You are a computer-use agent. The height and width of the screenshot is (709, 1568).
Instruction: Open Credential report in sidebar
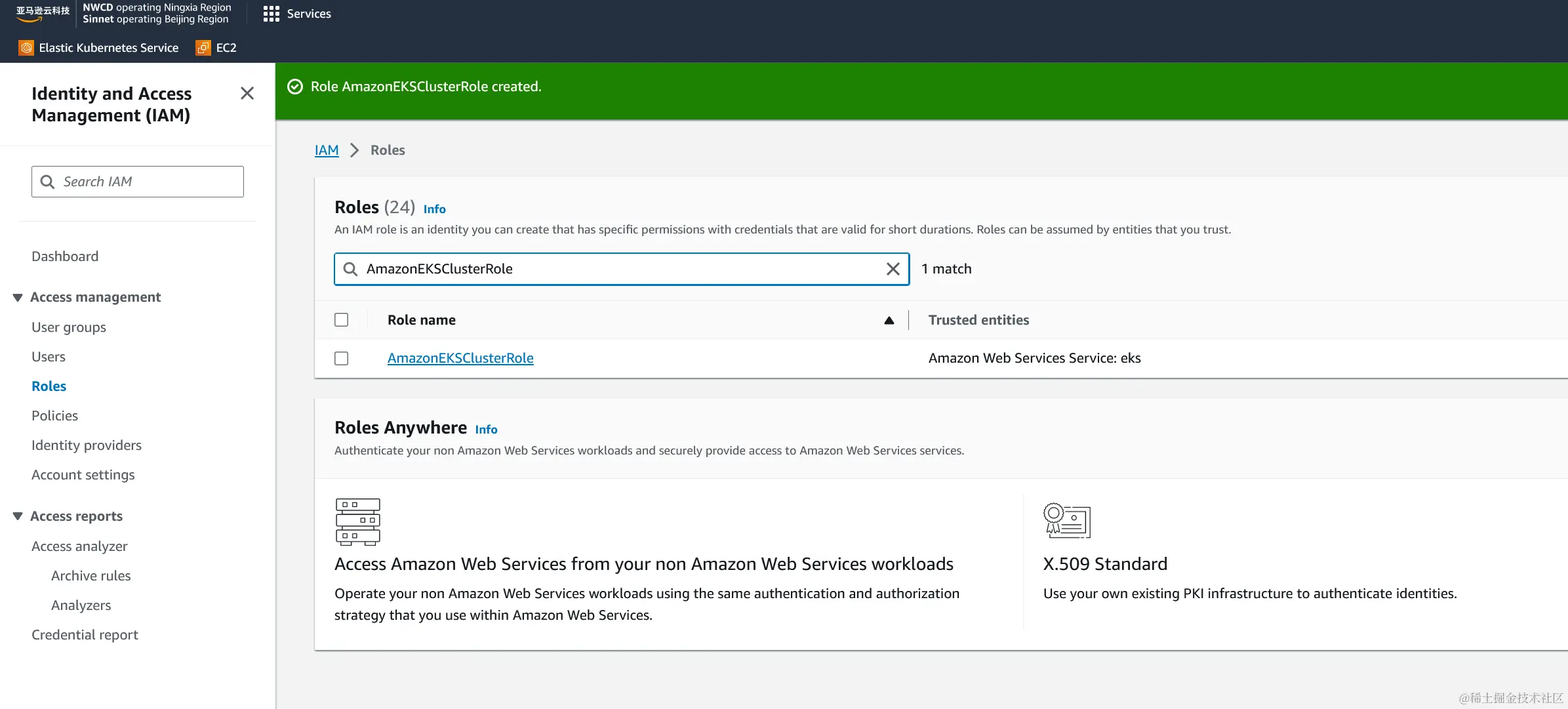click(85, 635)
